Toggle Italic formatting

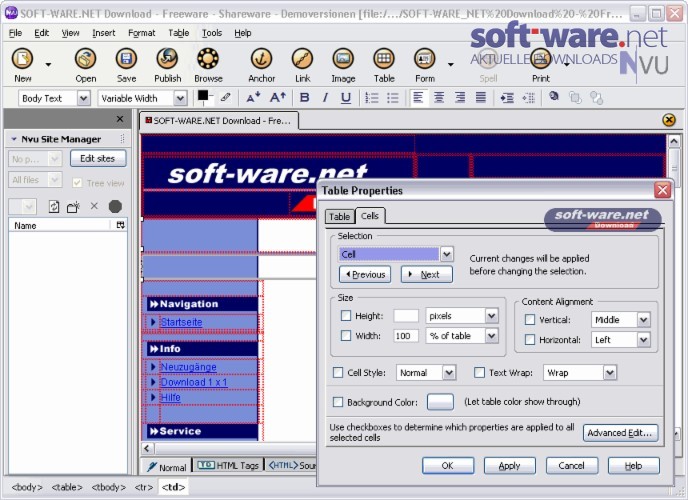[x=325, y=97]
